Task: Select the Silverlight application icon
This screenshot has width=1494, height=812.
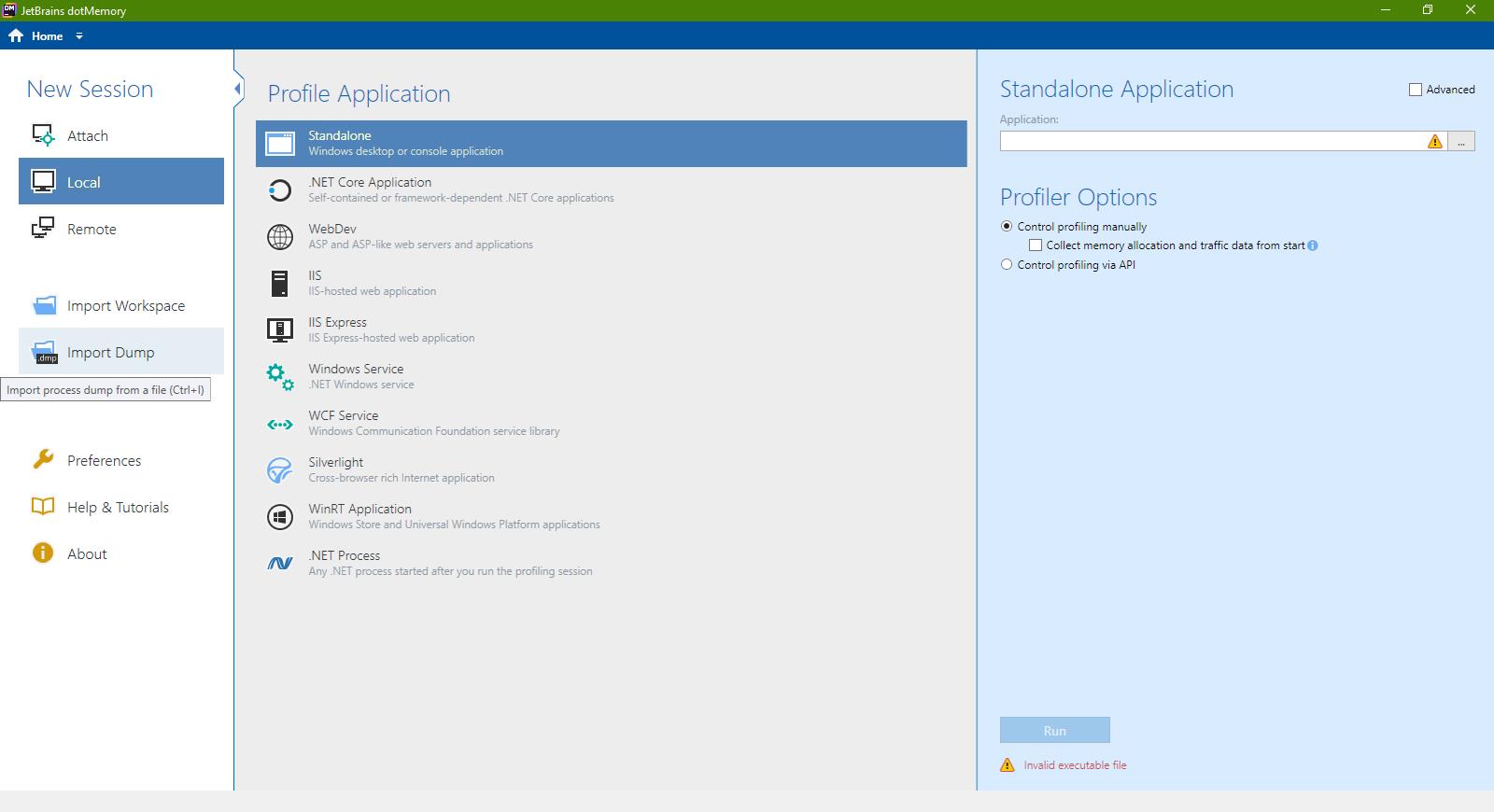Action: coord(279,470)
